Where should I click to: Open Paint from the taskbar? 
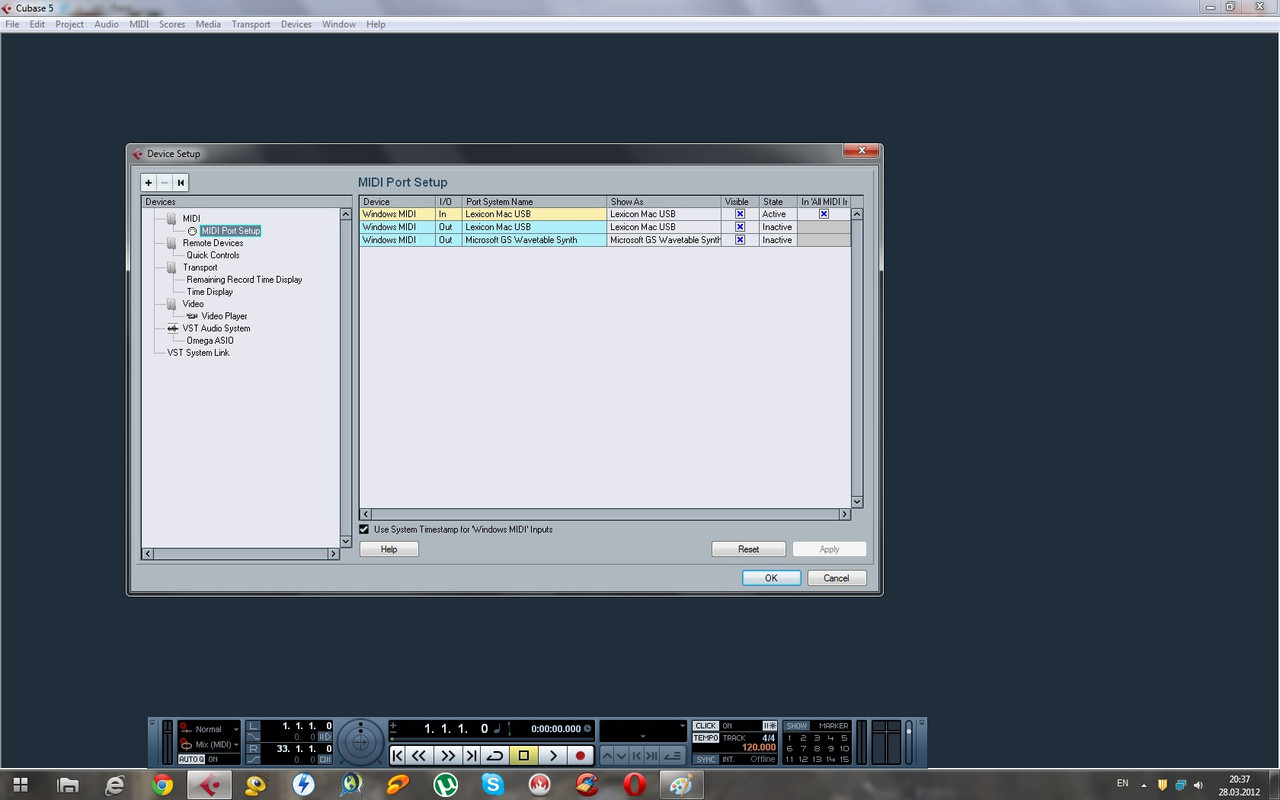tap(681, 784)
